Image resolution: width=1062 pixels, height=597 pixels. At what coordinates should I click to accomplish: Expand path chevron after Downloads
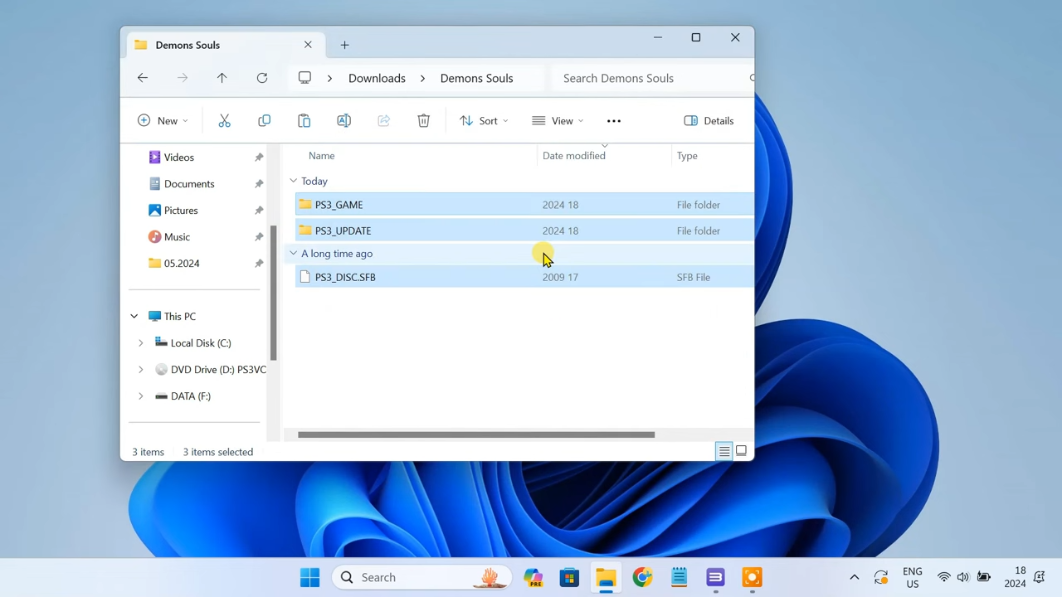pos(423,78)
